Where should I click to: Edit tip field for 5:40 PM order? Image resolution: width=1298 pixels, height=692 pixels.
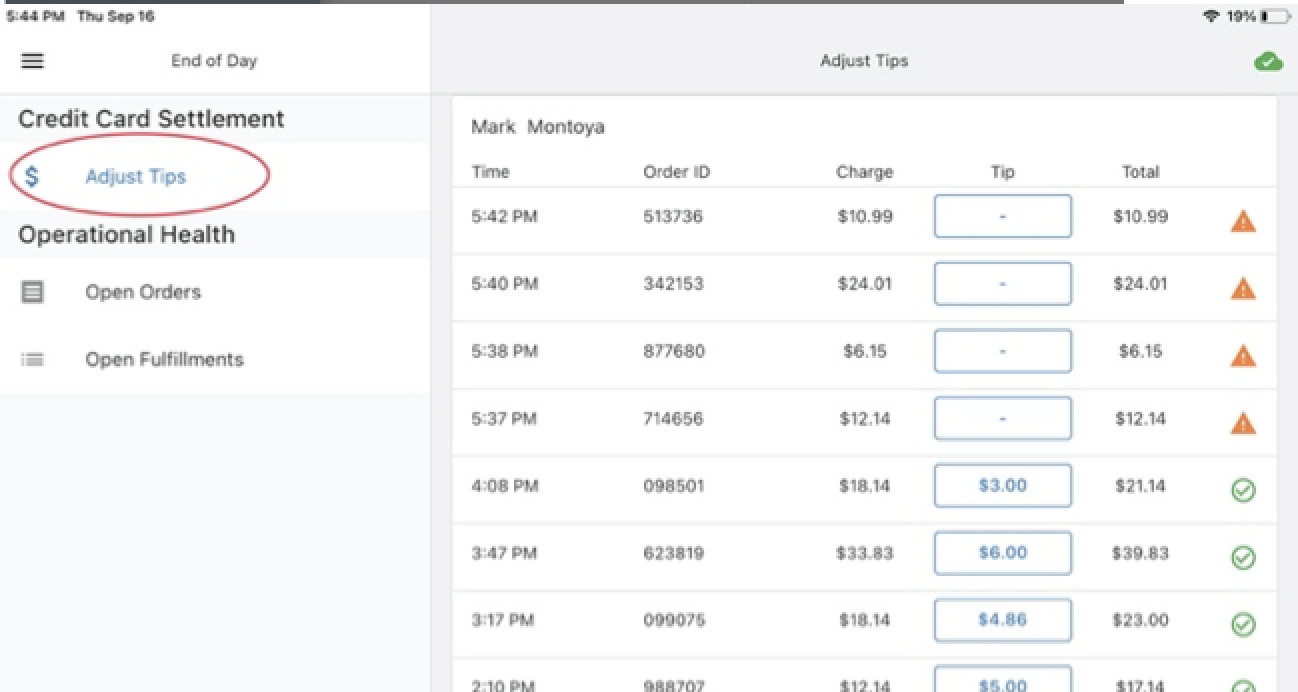click(1002, 283)
